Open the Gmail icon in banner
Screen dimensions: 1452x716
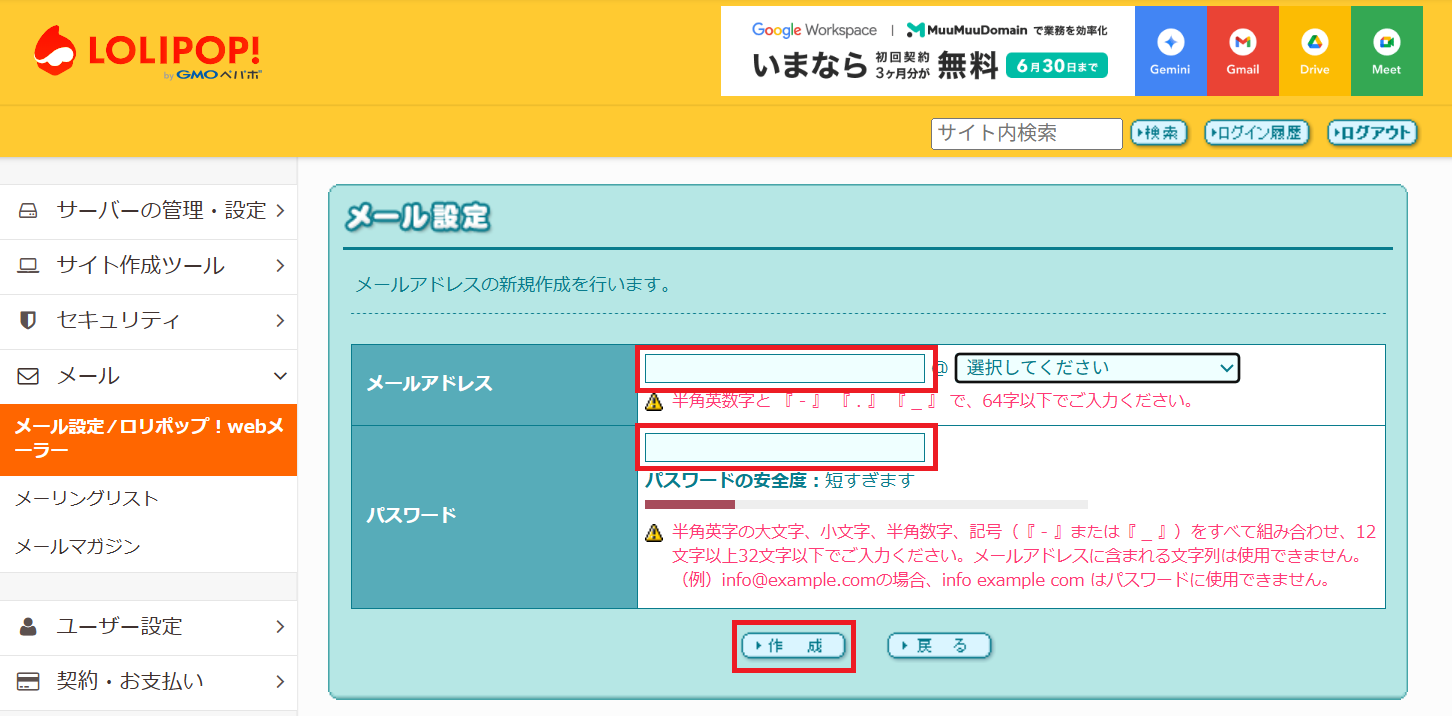tap(1243, 51)
